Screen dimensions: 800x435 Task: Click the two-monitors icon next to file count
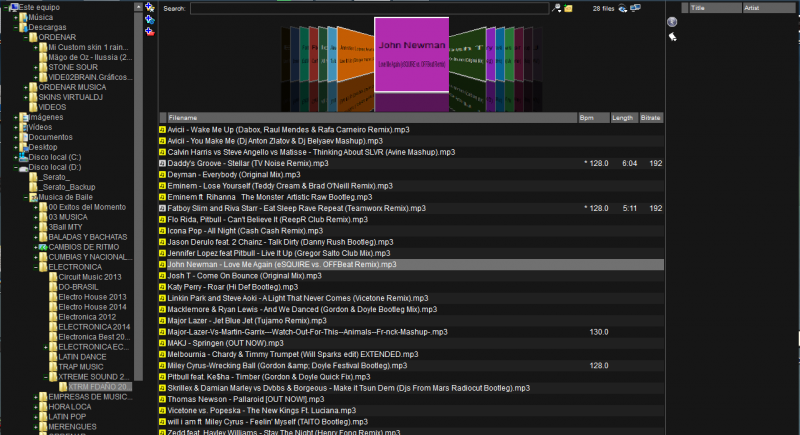click(635, 8)
